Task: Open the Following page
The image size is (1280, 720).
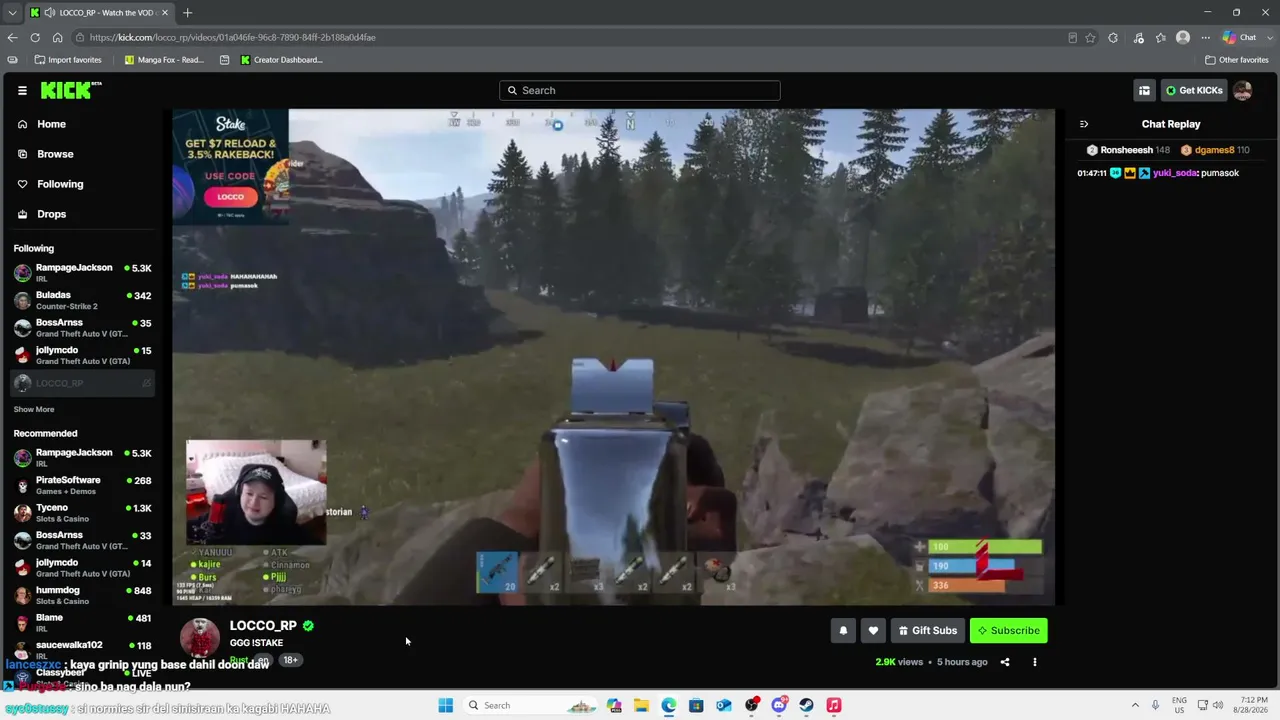Action: click(60, 184)
